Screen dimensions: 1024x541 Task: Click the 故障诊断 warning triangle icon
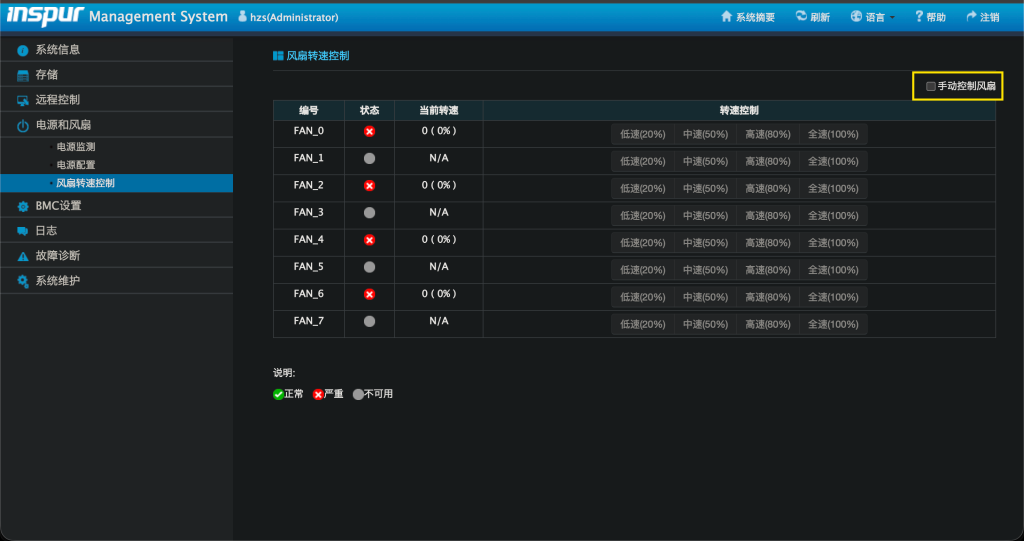(23, 256)
